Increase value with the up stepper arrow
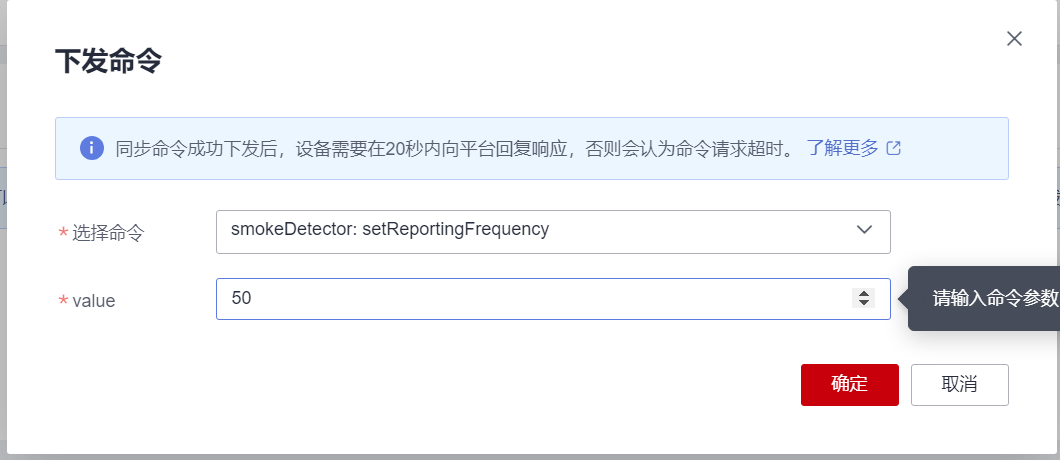Image resolution: width=1060 pixels, height=460 pixels. tap(863, 293)
